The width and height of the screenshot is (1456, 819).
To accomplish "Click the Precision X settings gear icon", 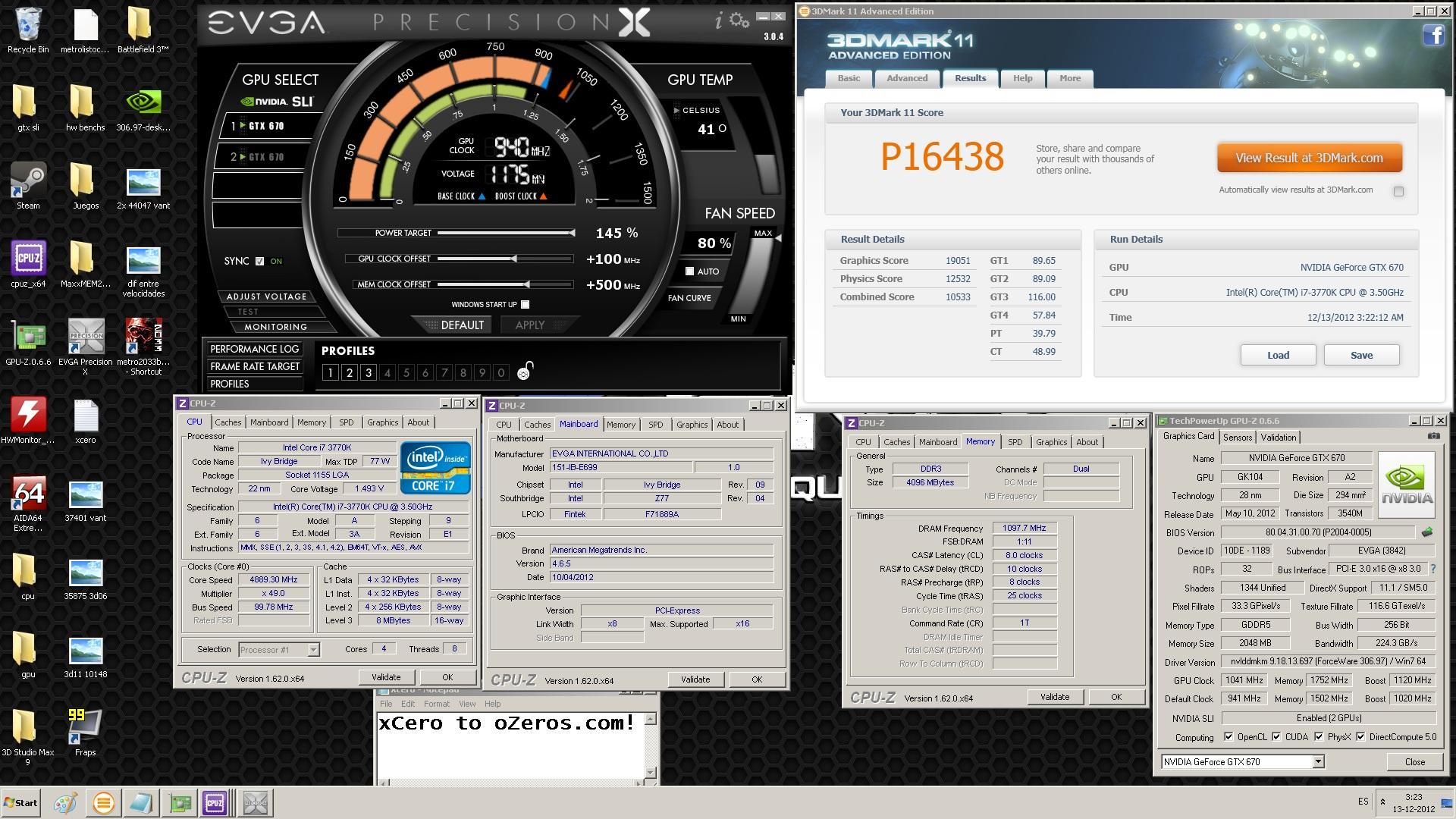I will [x=739, y=21].
